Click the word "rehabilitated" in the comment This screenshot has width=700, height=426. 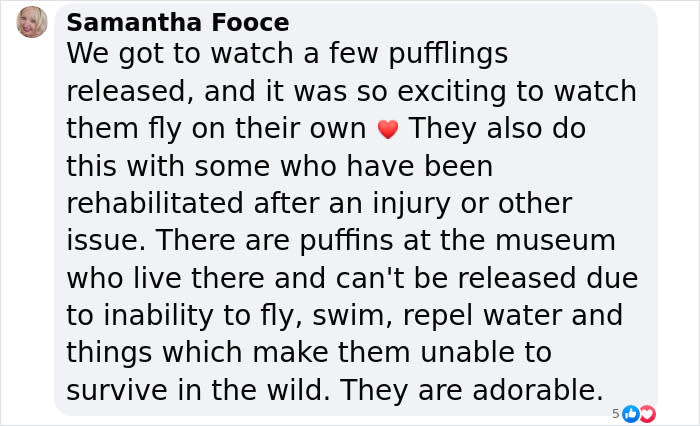155,203
